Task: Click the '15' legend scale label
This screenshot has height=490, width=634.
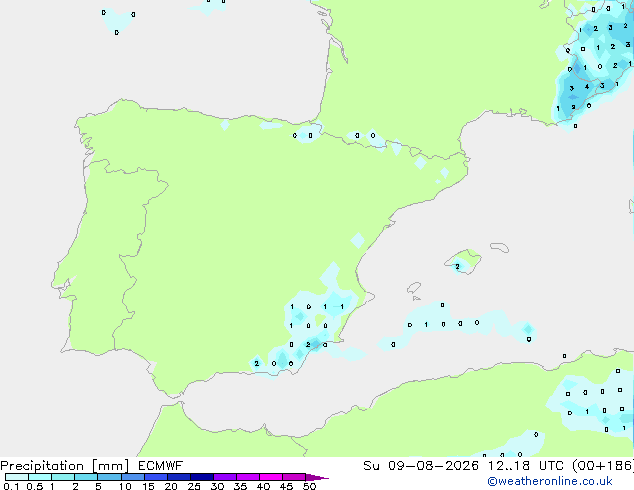Action: (x=148, y=486)
